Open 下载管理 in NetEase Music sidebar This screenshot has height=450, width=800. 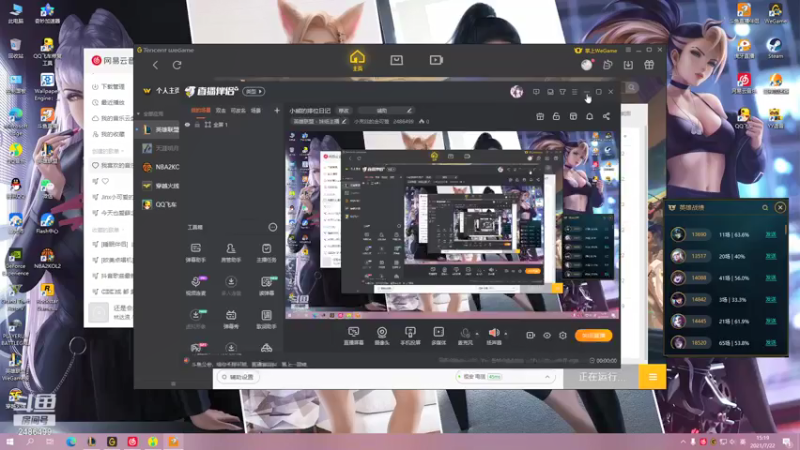coord(109,87)
